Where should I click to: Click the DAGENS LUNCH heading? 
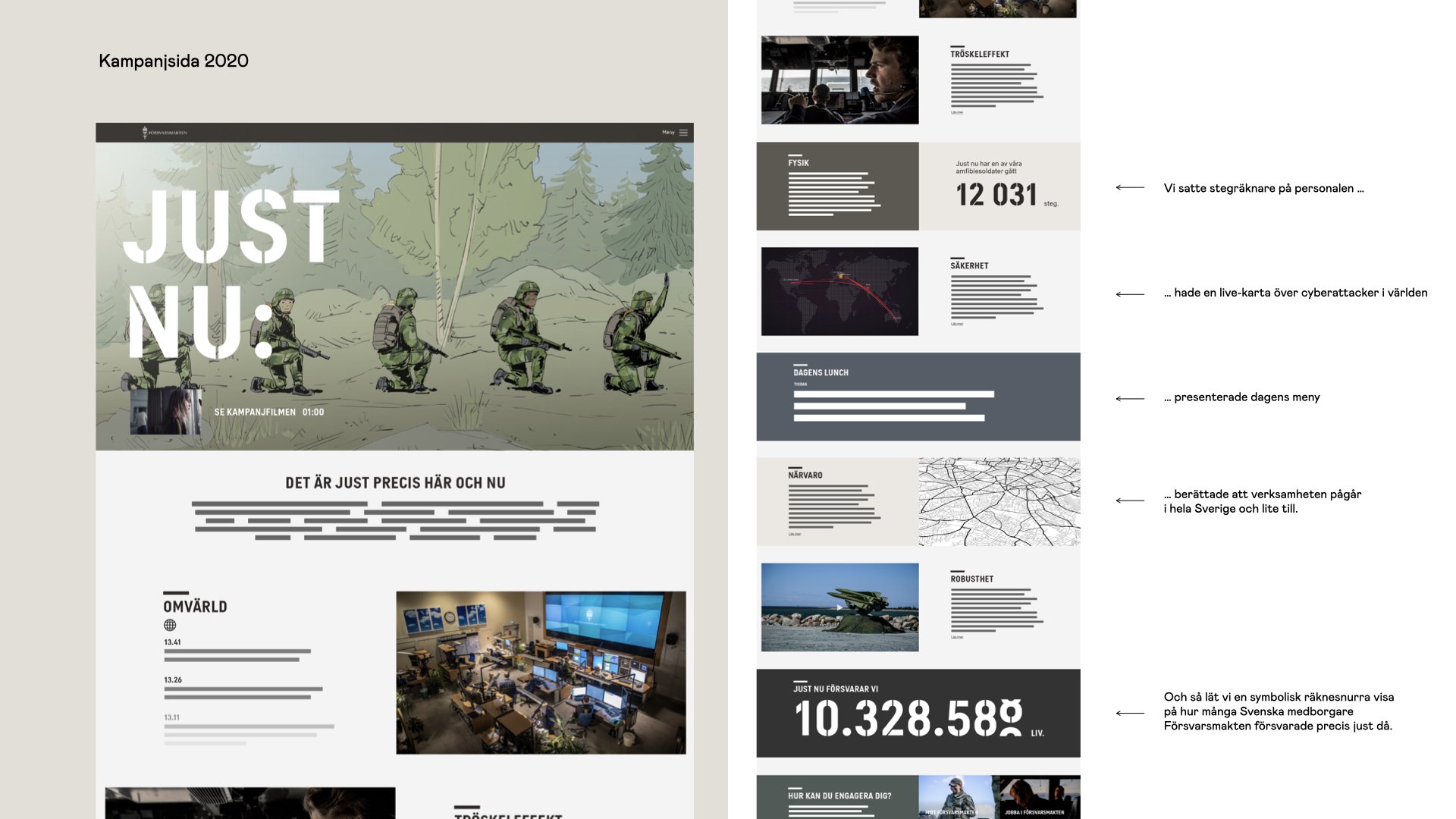[x=821, y=373]
